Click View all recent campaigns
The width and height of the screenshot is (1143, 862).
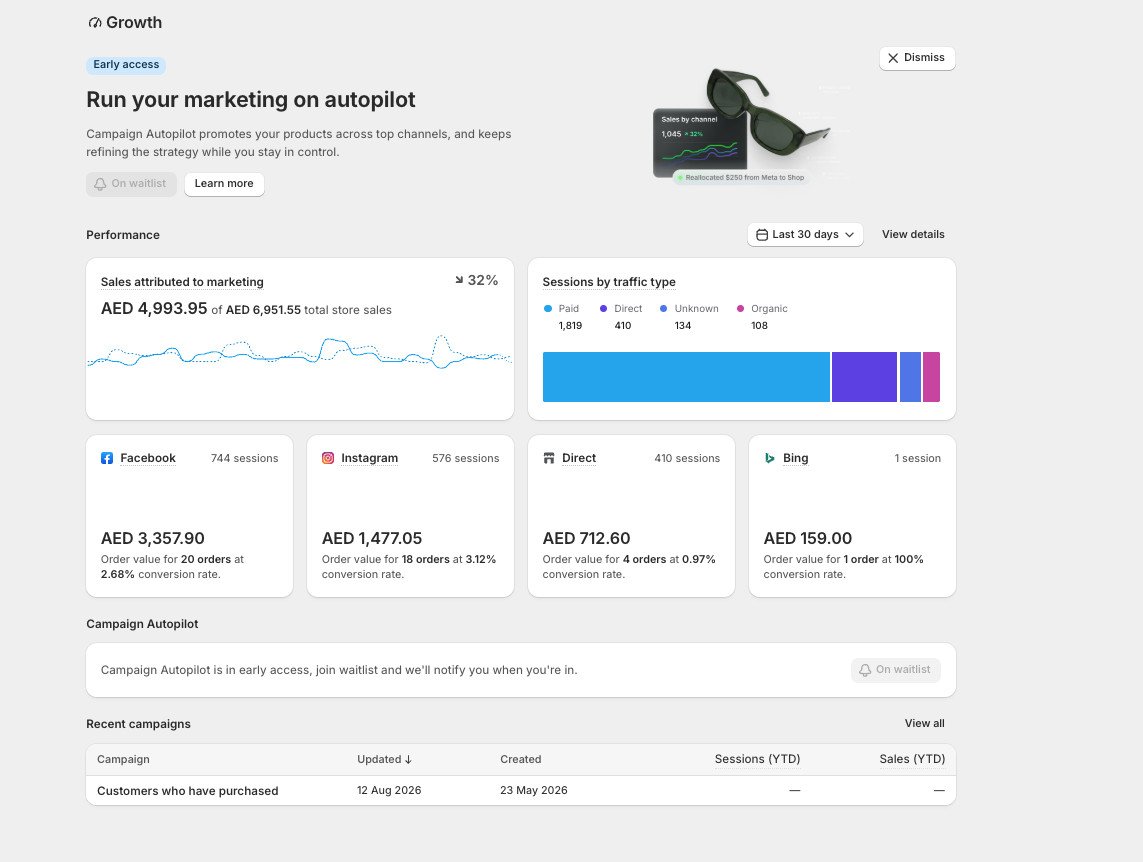pyautogui.click(x=924, y=724)
